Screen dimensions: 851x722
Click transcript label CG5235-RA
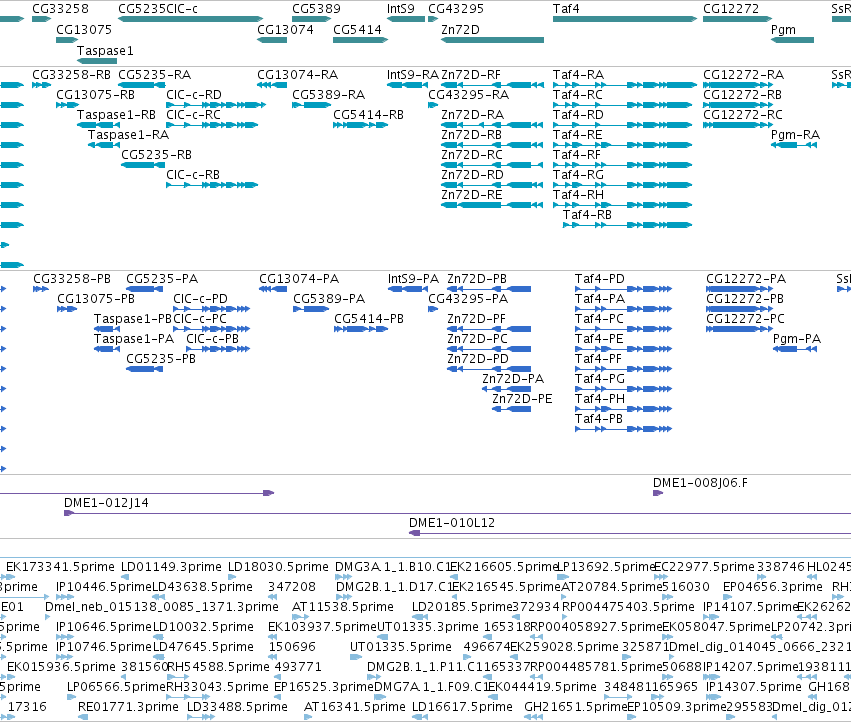(155, 74)
